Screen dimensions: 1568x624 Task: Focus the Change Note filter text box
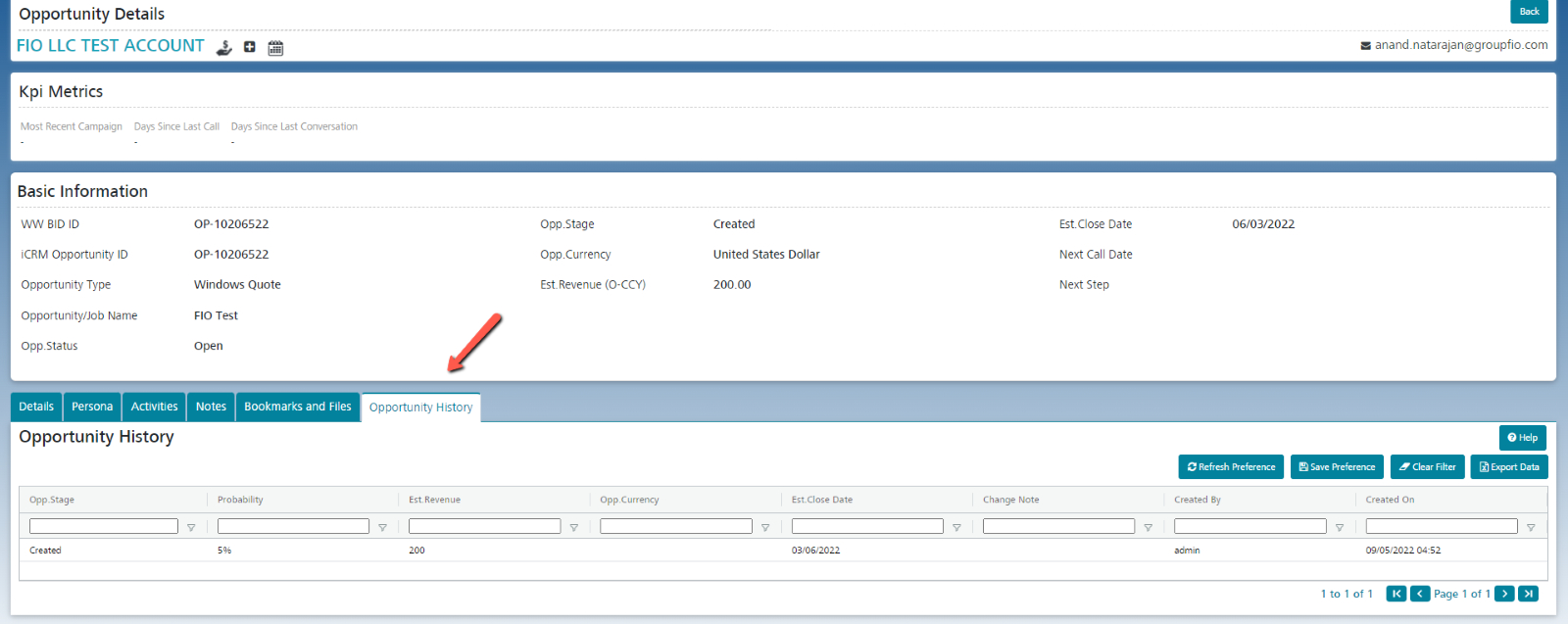click(1058, 527)
